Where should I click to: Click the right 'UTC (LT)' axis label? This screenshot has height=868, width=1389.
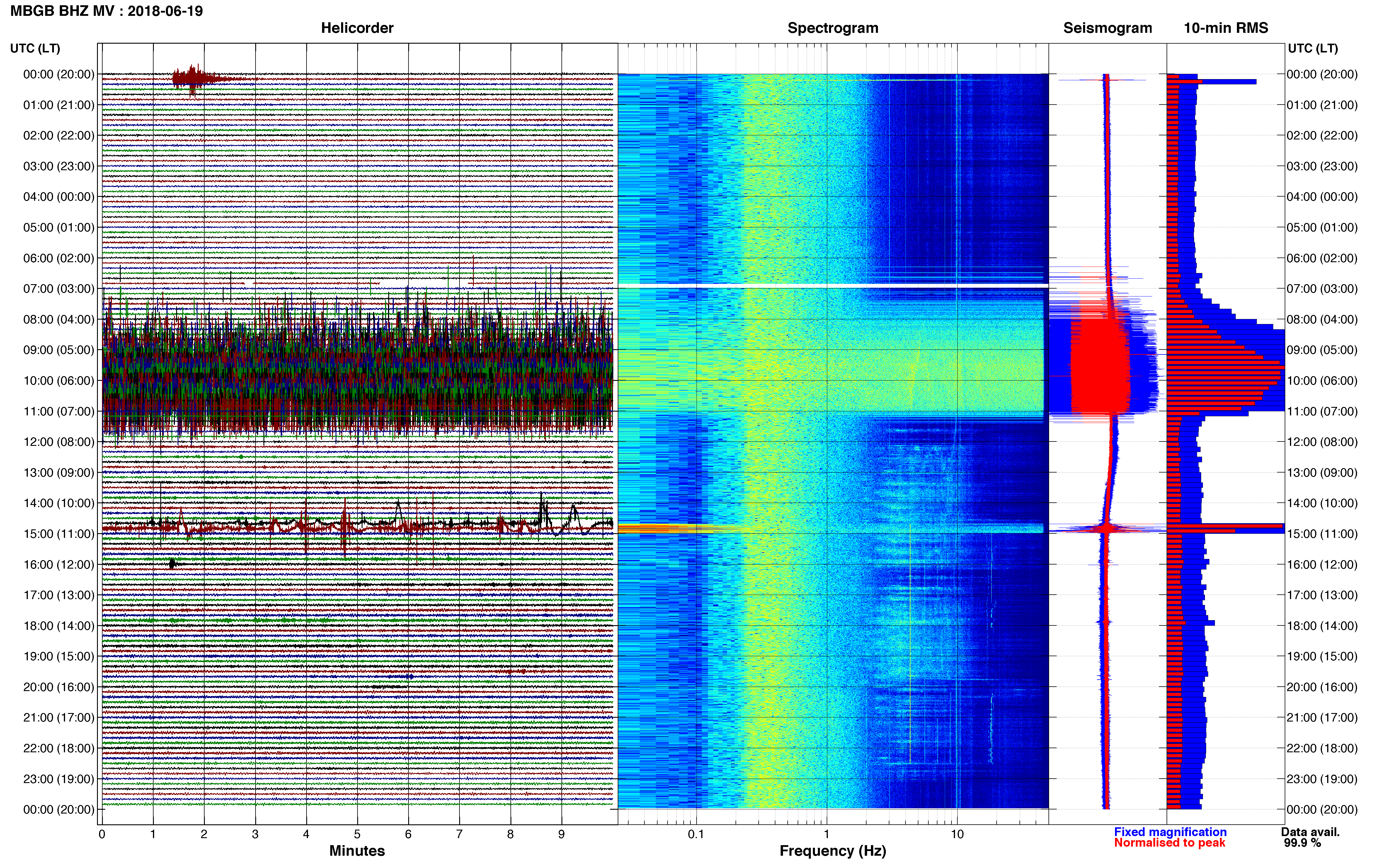pyautogui.click(x=1313, y=48)
